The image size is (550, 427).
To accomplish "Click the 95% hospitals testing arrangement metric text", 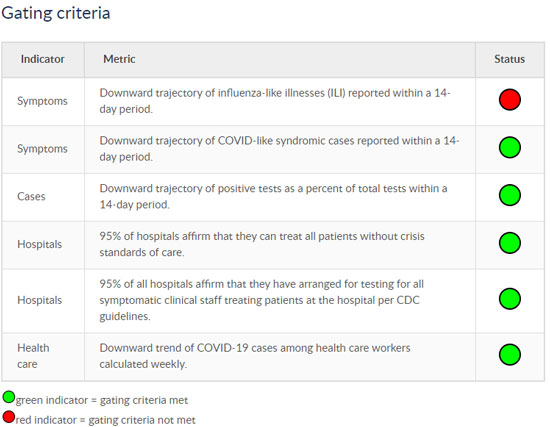I will tap(261, 300).
